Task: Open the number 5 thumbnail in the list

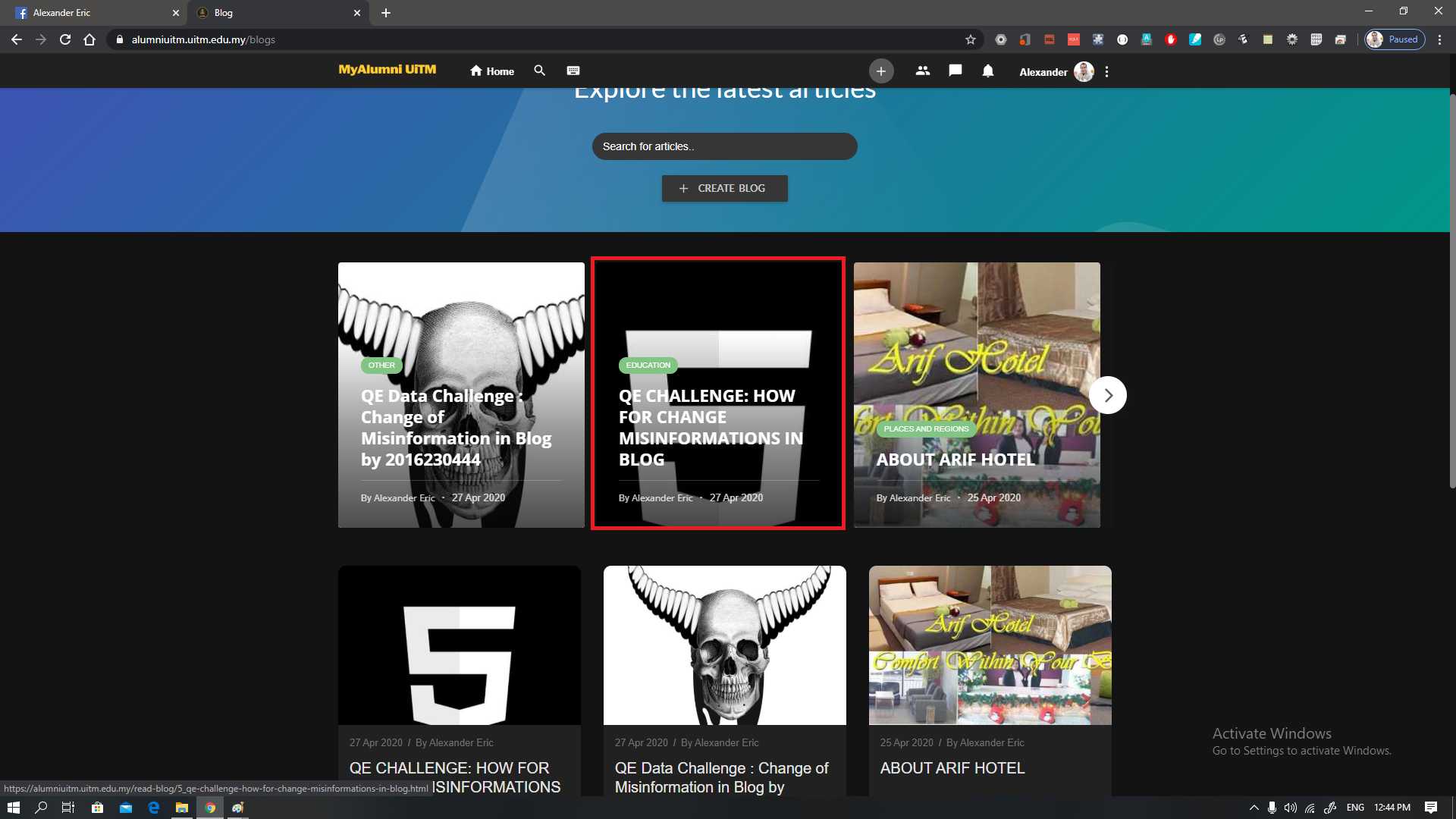Action: pyautogui.click(x=460, y=645)
